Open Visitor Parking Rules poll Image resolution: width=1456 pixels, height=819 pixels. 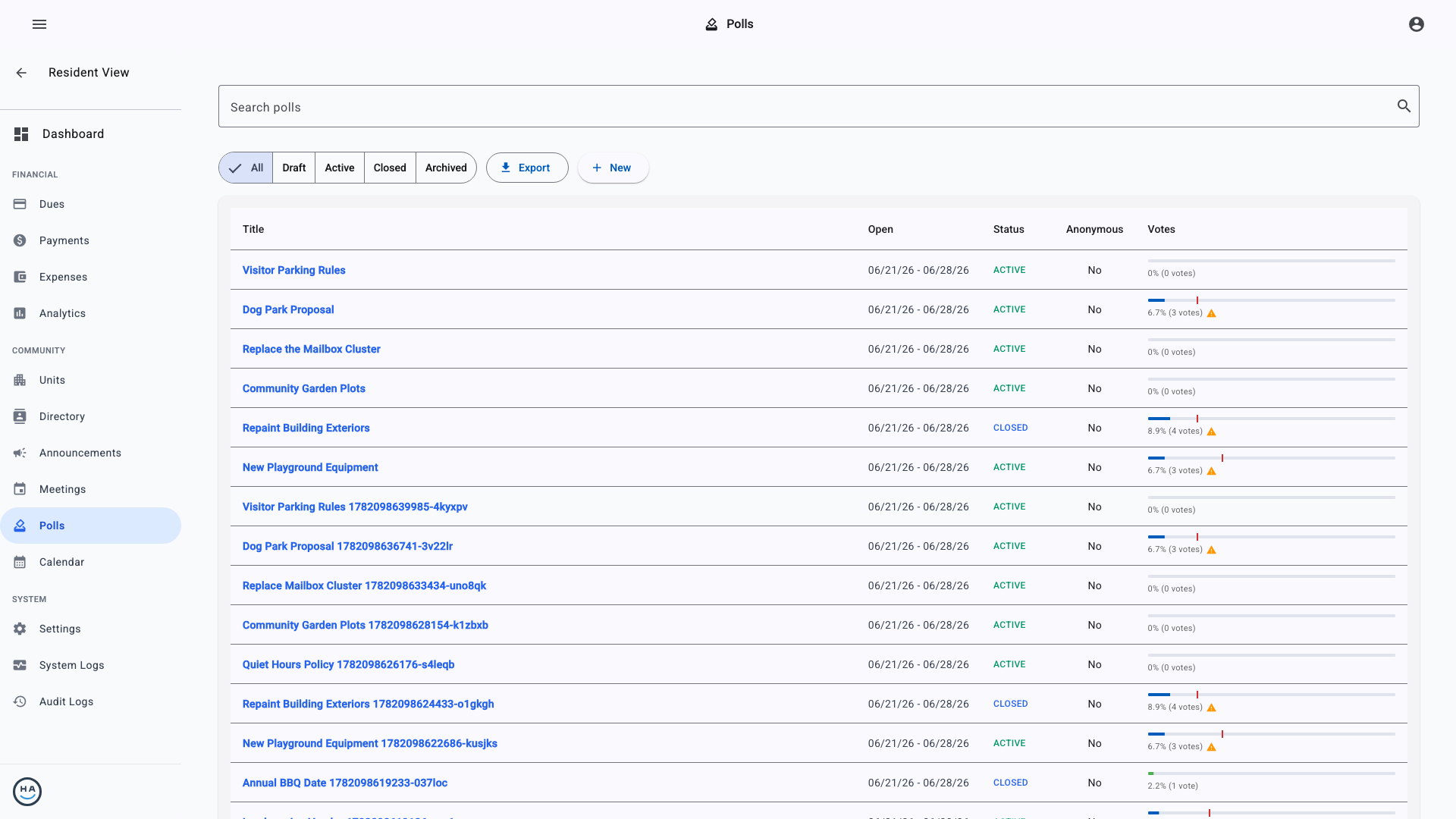tap(293, 270)
